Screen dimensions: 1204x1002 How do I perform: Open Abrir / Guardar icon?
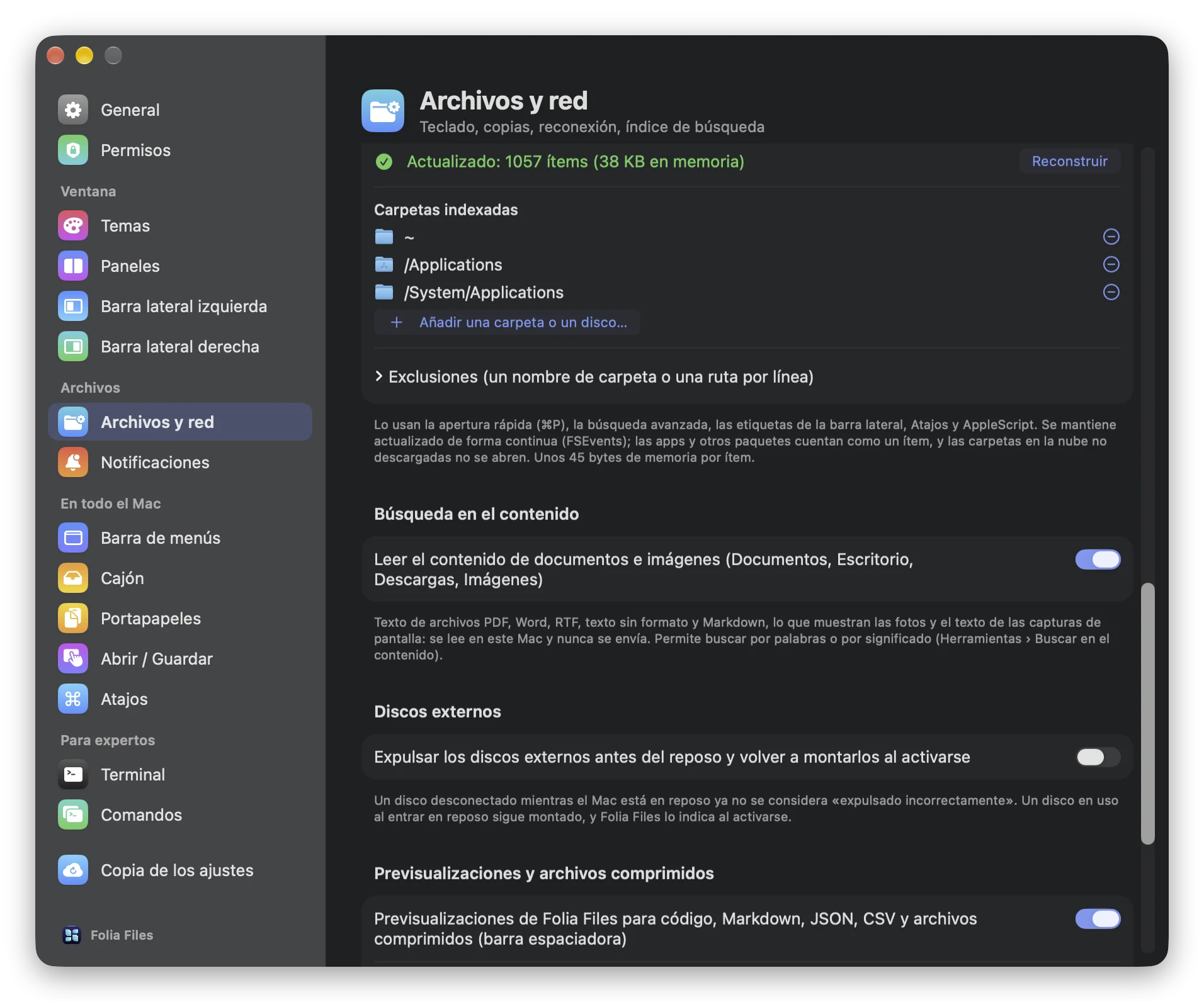click(73, 659)
